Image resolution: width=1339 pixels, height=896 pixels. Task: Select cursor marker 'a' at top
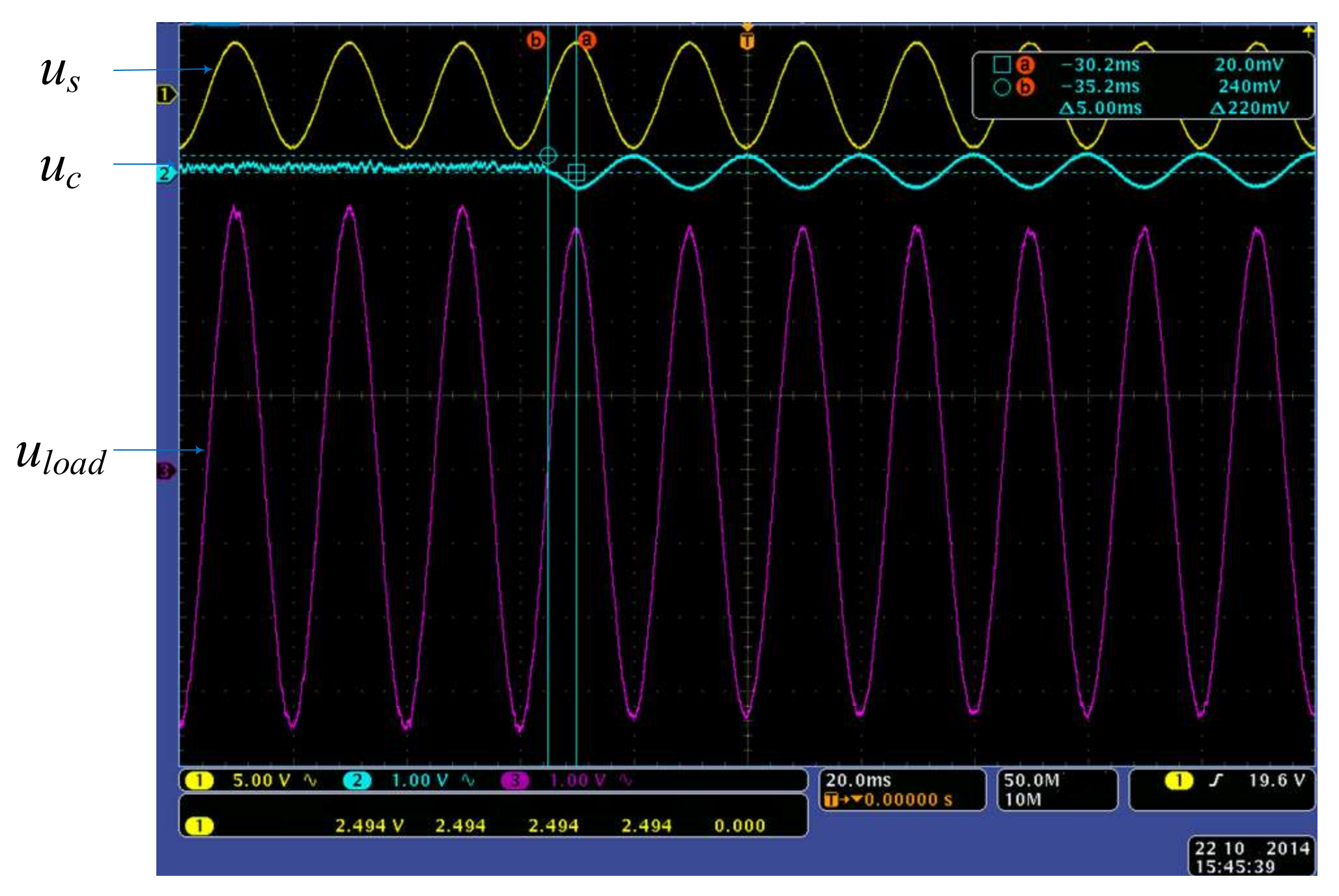pos(587,40)
